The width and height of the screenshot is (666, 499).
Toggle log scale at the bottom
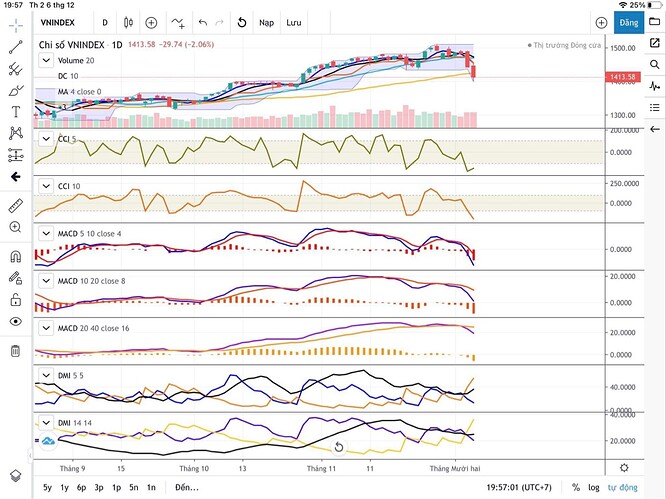[594, 486]
